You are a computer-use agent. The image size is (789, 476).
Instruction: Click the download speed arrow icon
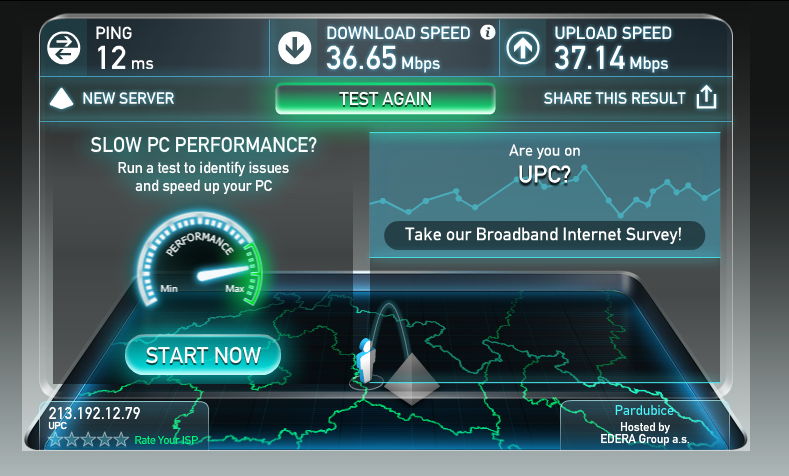pos(294,48)
